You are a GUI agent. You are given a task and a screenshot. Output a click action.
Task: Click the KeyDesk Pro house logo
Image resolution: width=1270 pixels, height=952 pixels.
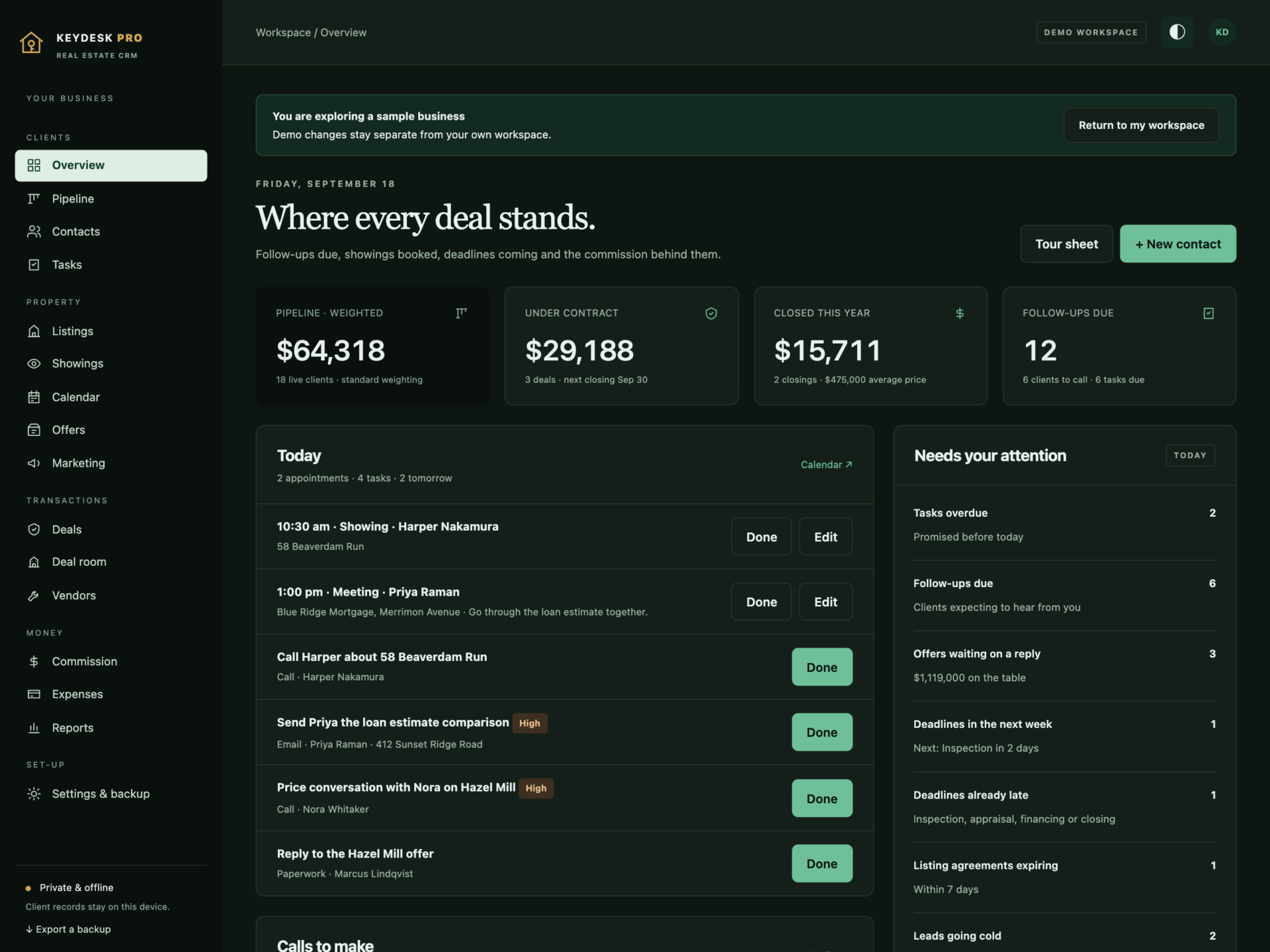click(x=31, y=43)
